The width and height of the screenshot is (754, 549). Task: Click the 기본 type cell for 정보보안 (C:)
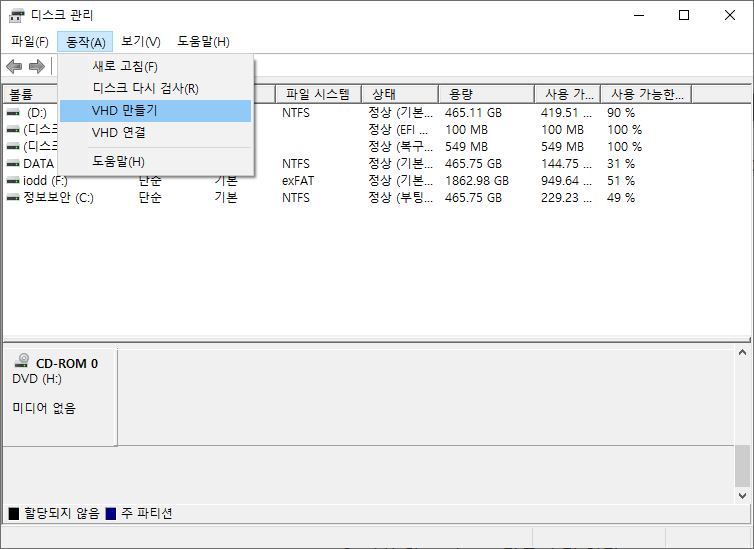(226, 198)
